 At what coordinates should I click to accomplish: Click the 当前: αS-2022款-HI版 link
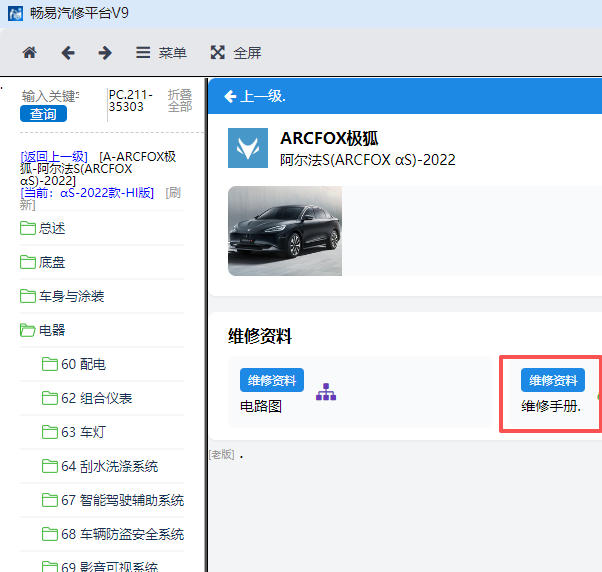pyautogui.click(x=87, y=192)
